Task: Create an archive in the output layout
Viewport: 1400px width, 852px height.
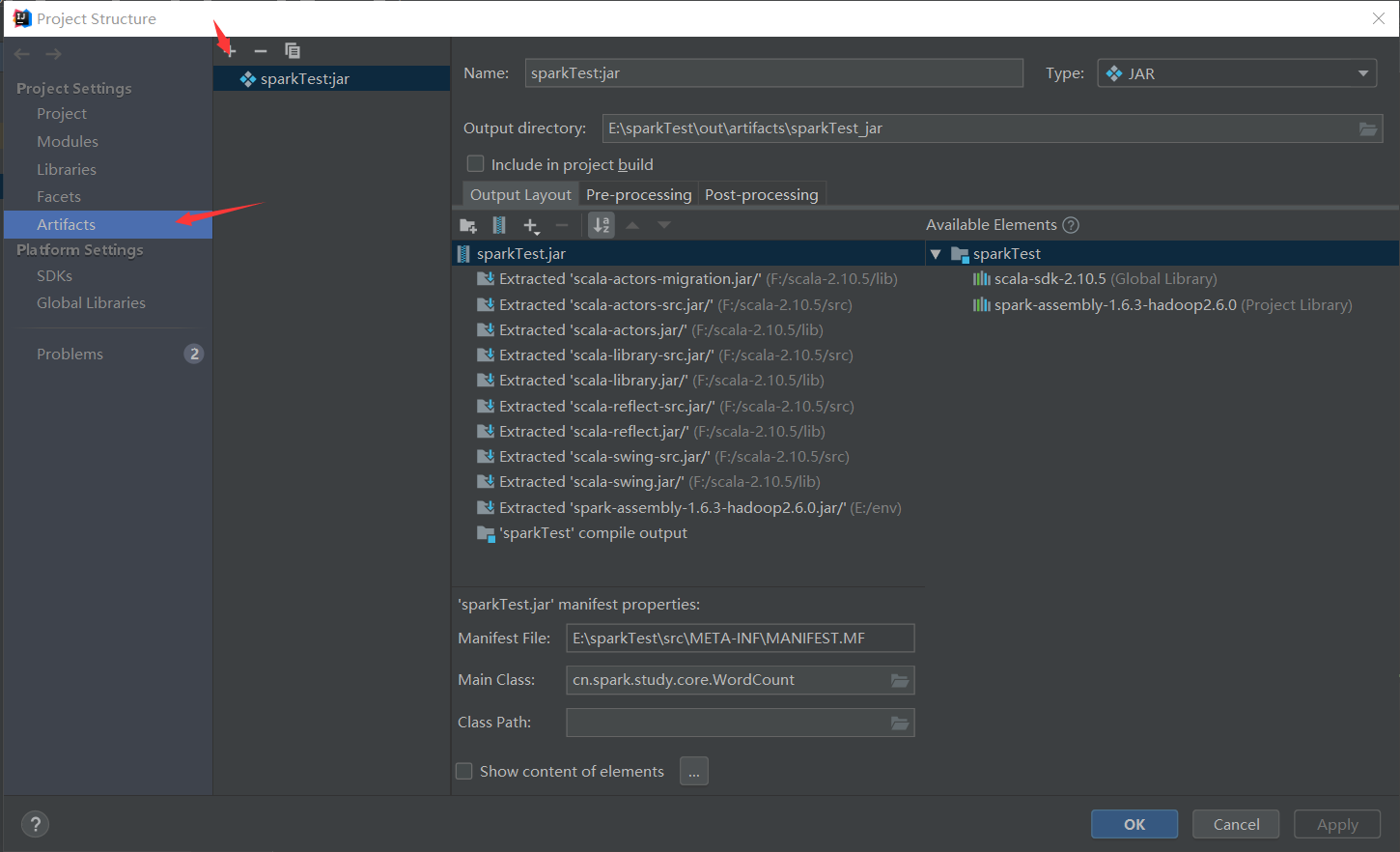Action: point(499,225)
